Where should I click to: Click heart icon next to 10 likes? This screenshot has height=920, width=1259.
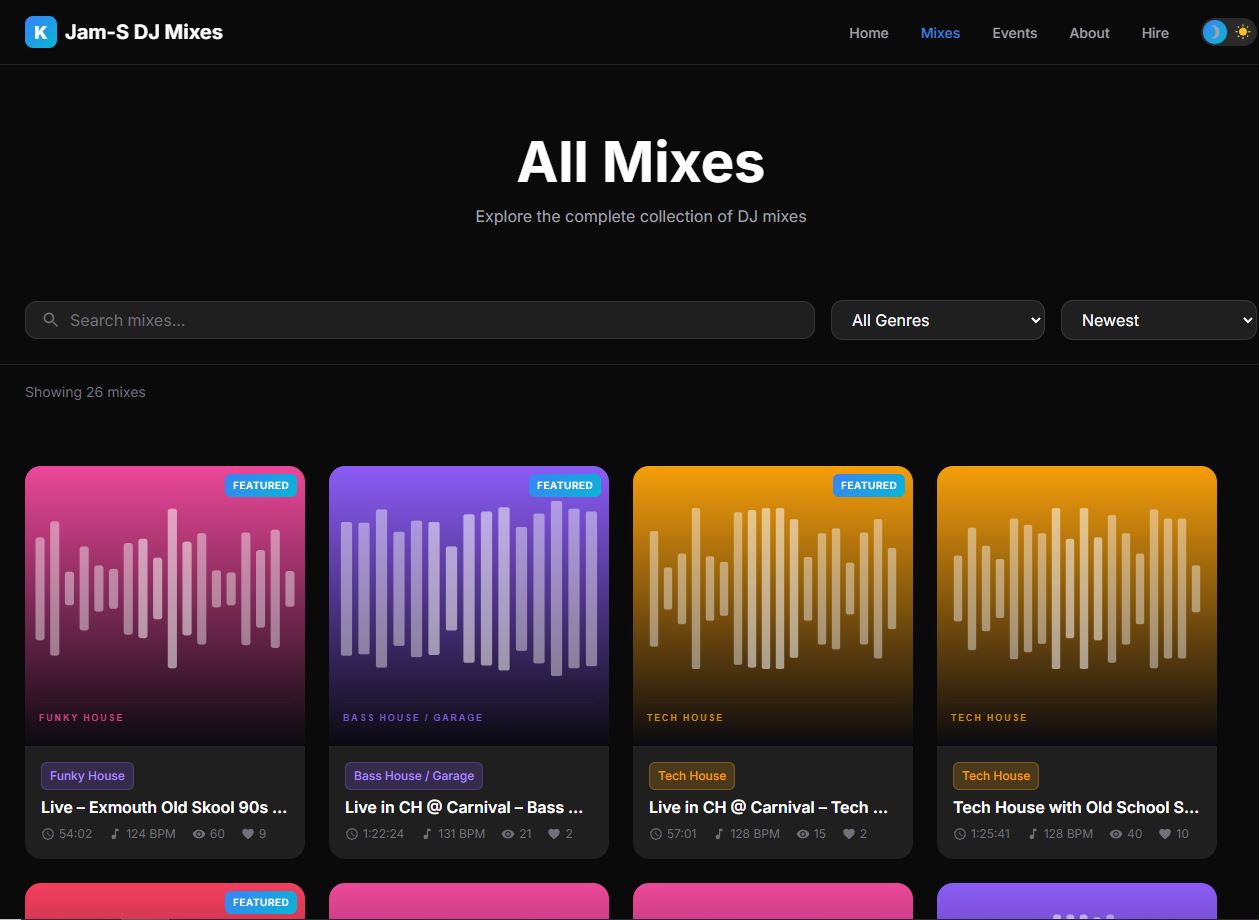[x=1166, y=834]
